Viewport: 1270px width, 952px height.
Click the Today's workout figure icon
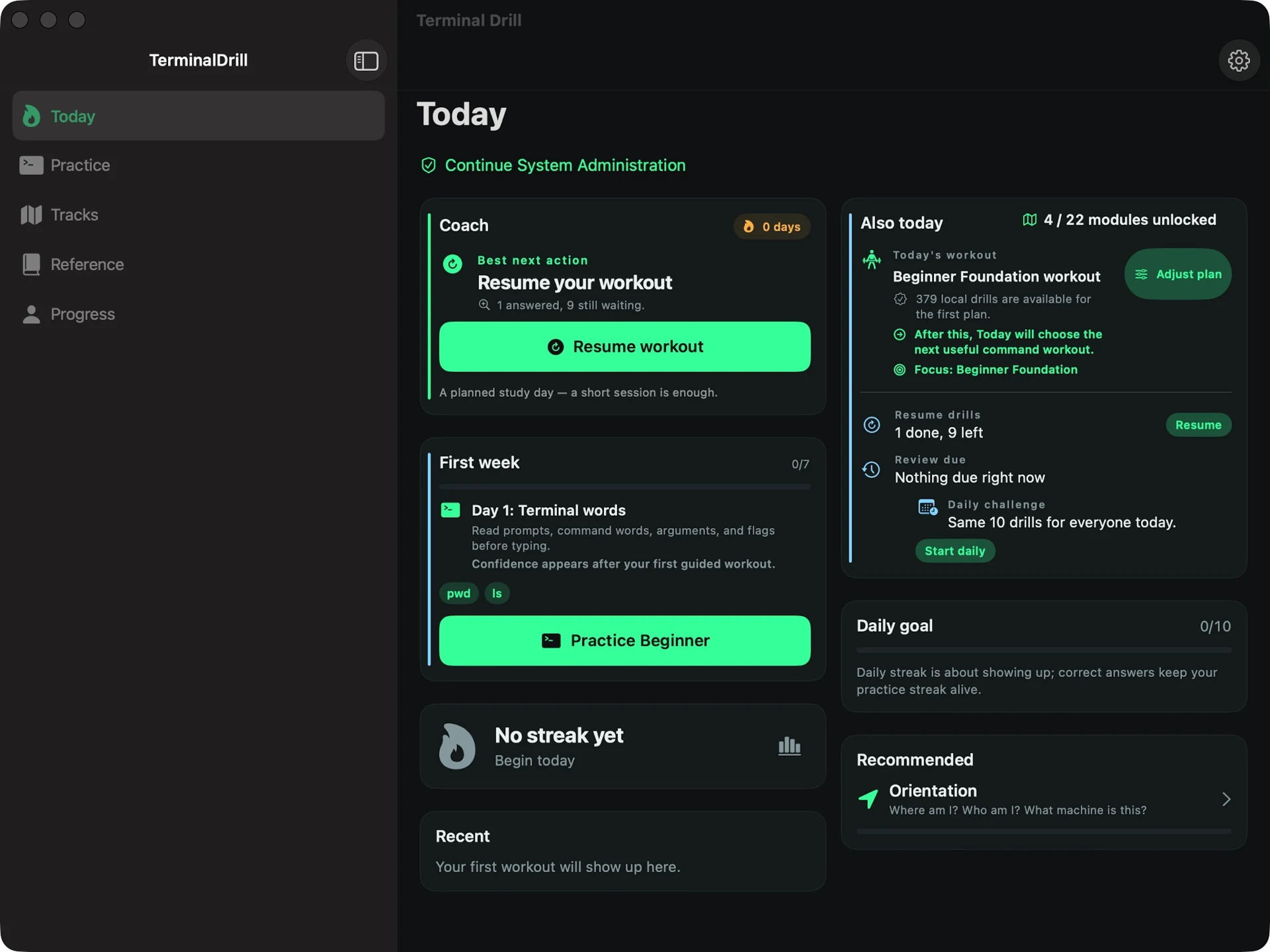872,259
